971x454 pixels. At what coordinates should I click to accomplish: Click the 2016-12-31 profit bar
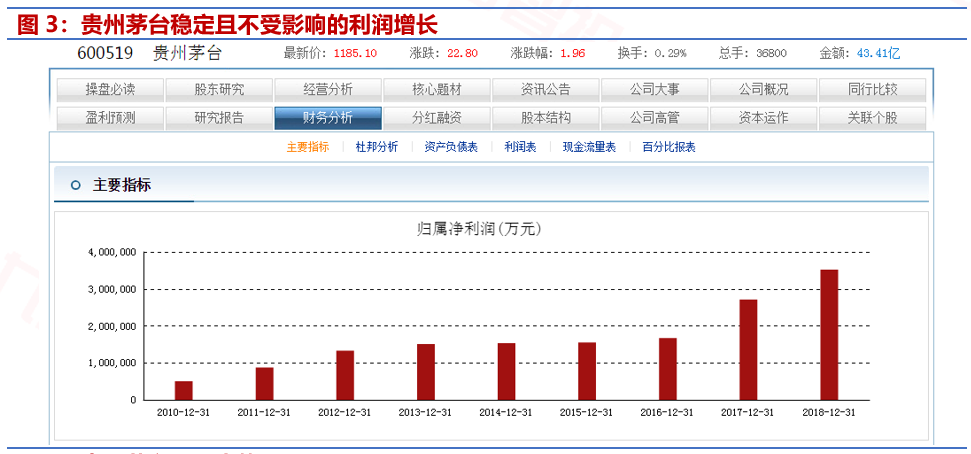point(668,369)
